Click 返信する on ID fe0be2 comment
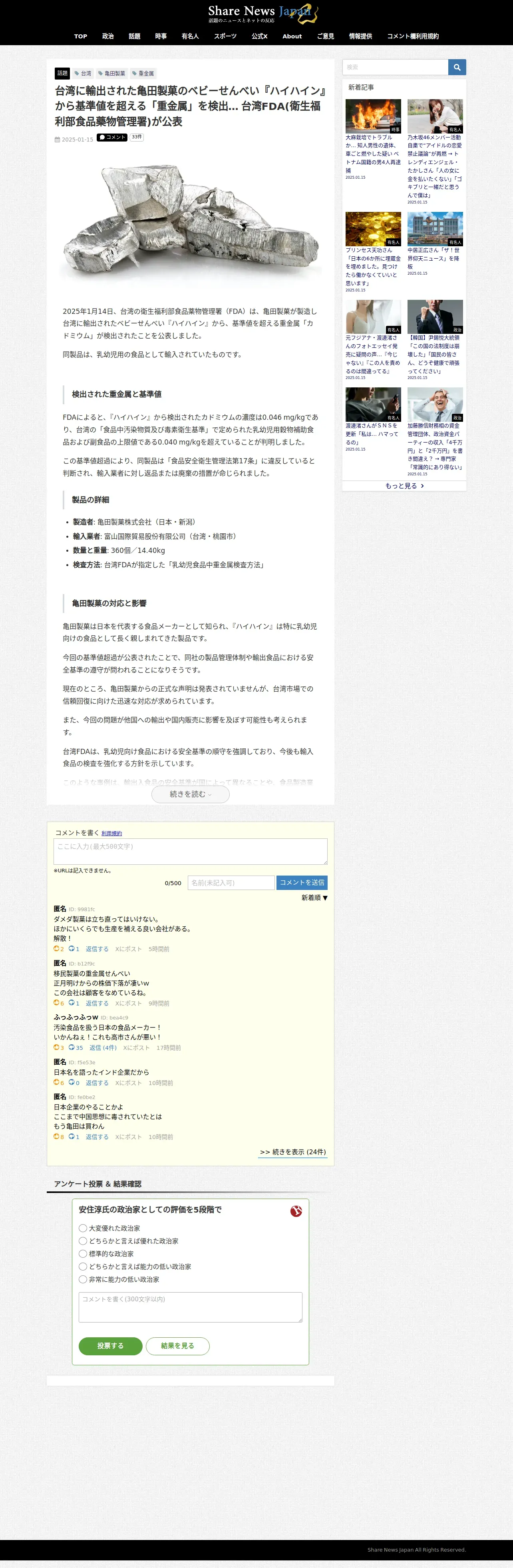The image size is (513, 1568). 97,1137
